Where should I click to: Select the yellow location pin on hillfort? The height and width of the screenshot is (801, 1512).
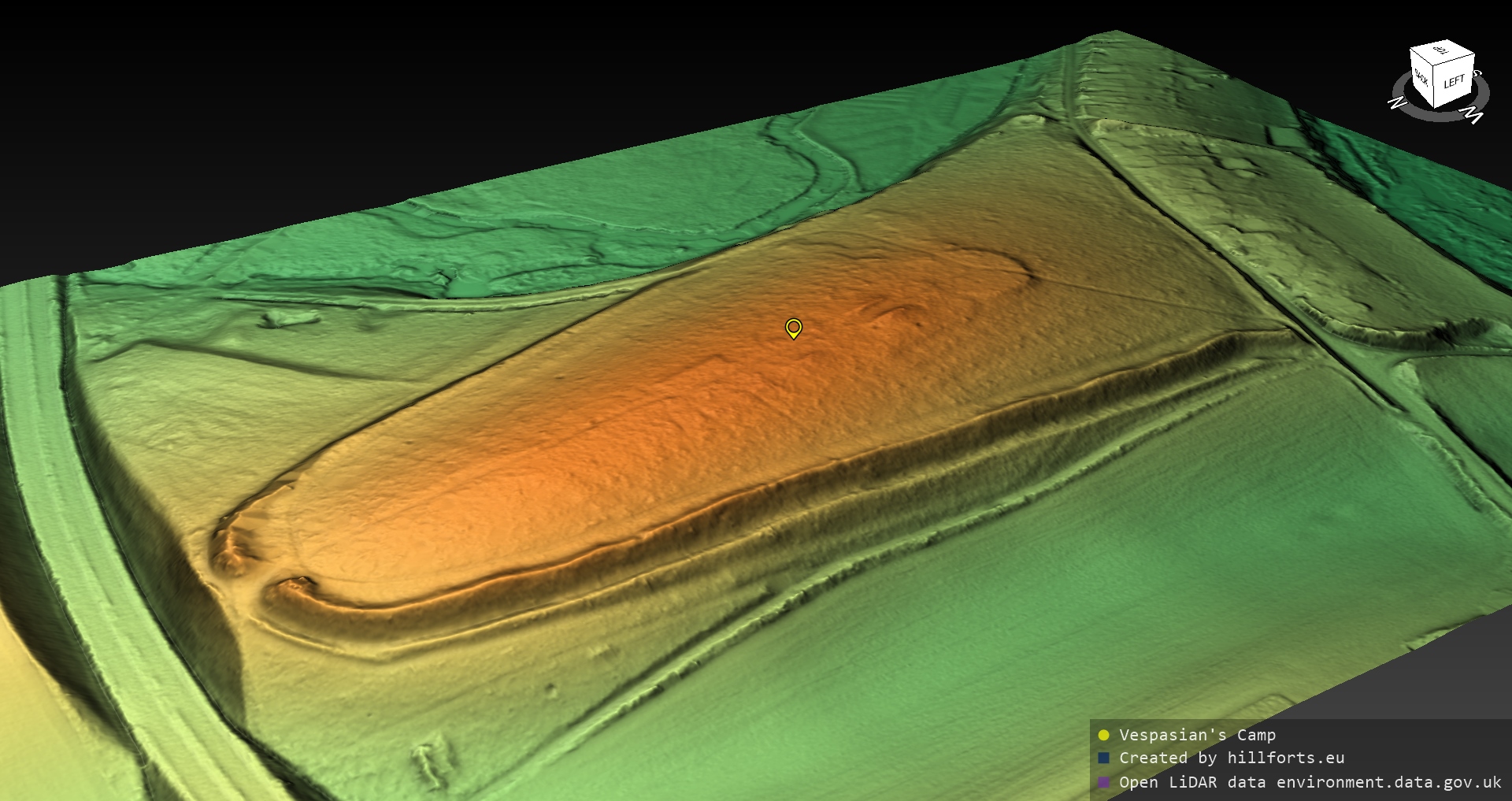coord(793,327)
